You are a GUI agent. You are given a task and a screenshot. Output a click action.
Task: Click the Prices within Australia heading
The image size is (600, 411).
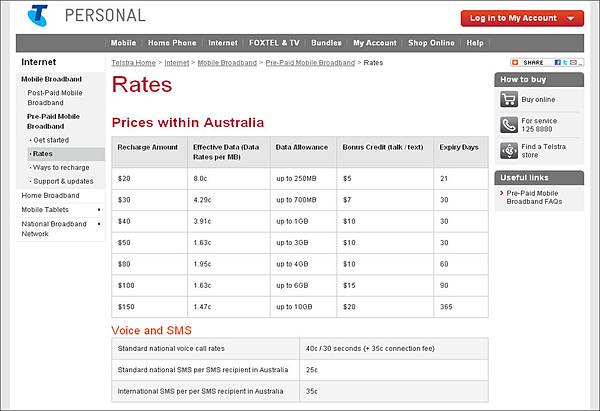(188, 122)
